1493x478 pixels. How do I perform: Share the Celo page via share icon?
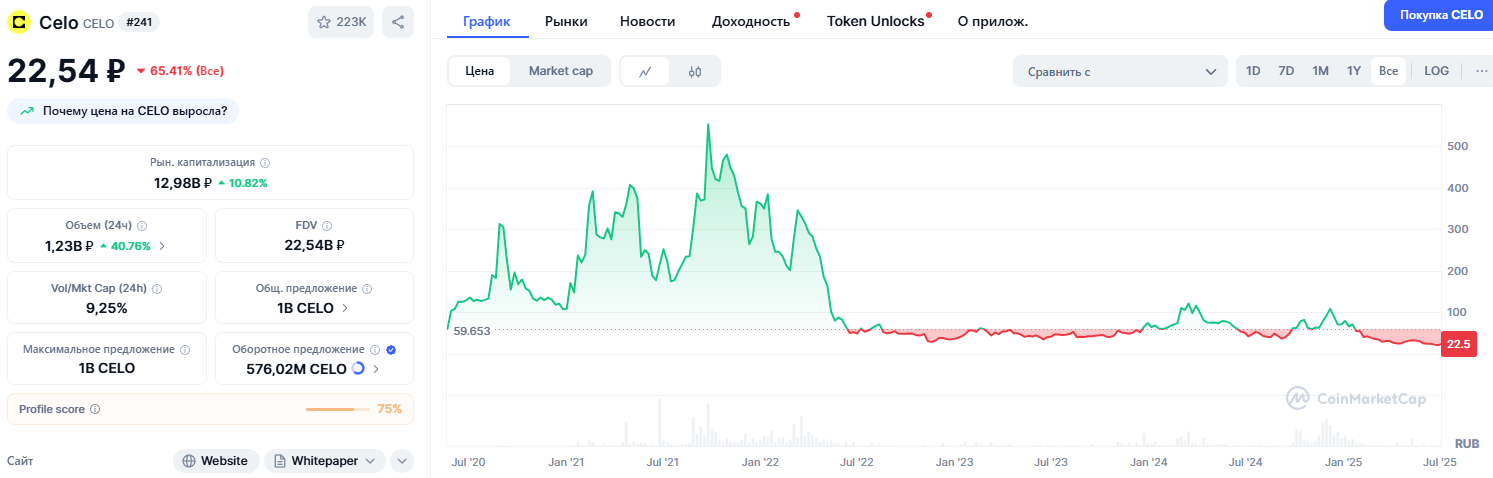398,22
